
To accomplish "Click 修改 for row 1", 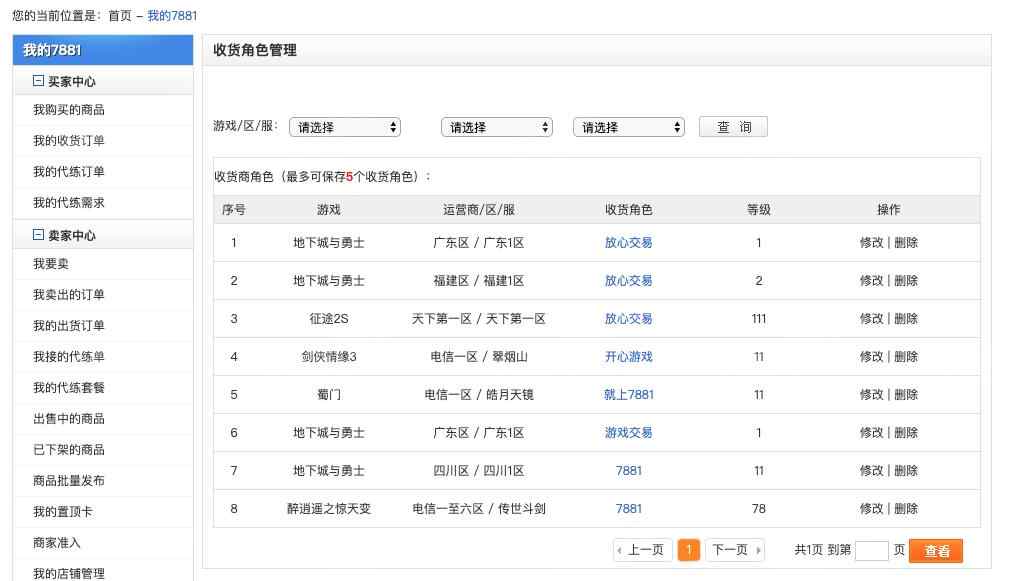I will click(x=871, y=243).
